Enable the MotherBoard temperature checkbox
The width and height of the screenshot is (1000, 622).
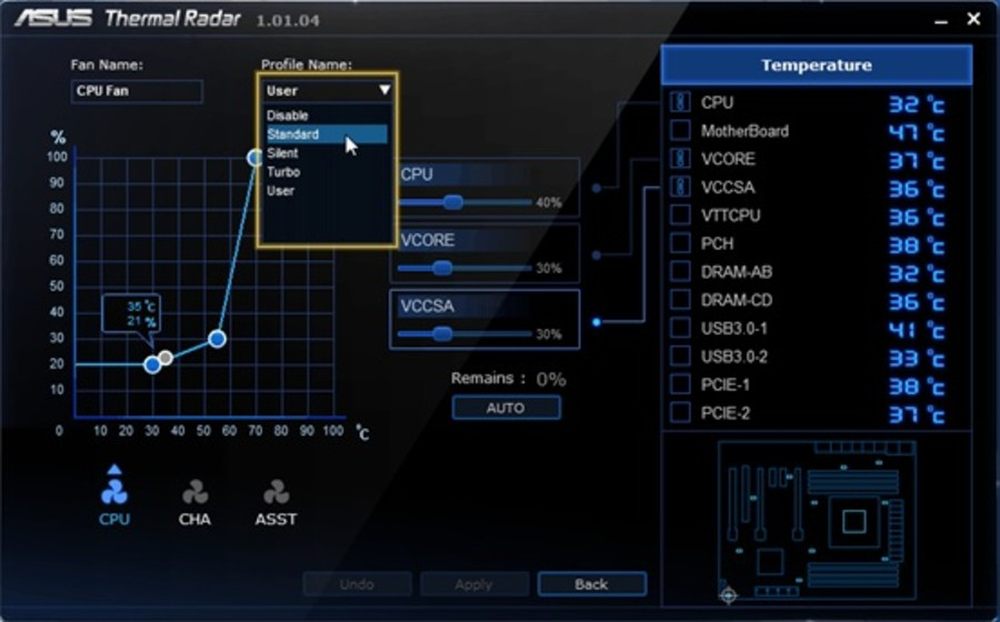pos(680,130)
